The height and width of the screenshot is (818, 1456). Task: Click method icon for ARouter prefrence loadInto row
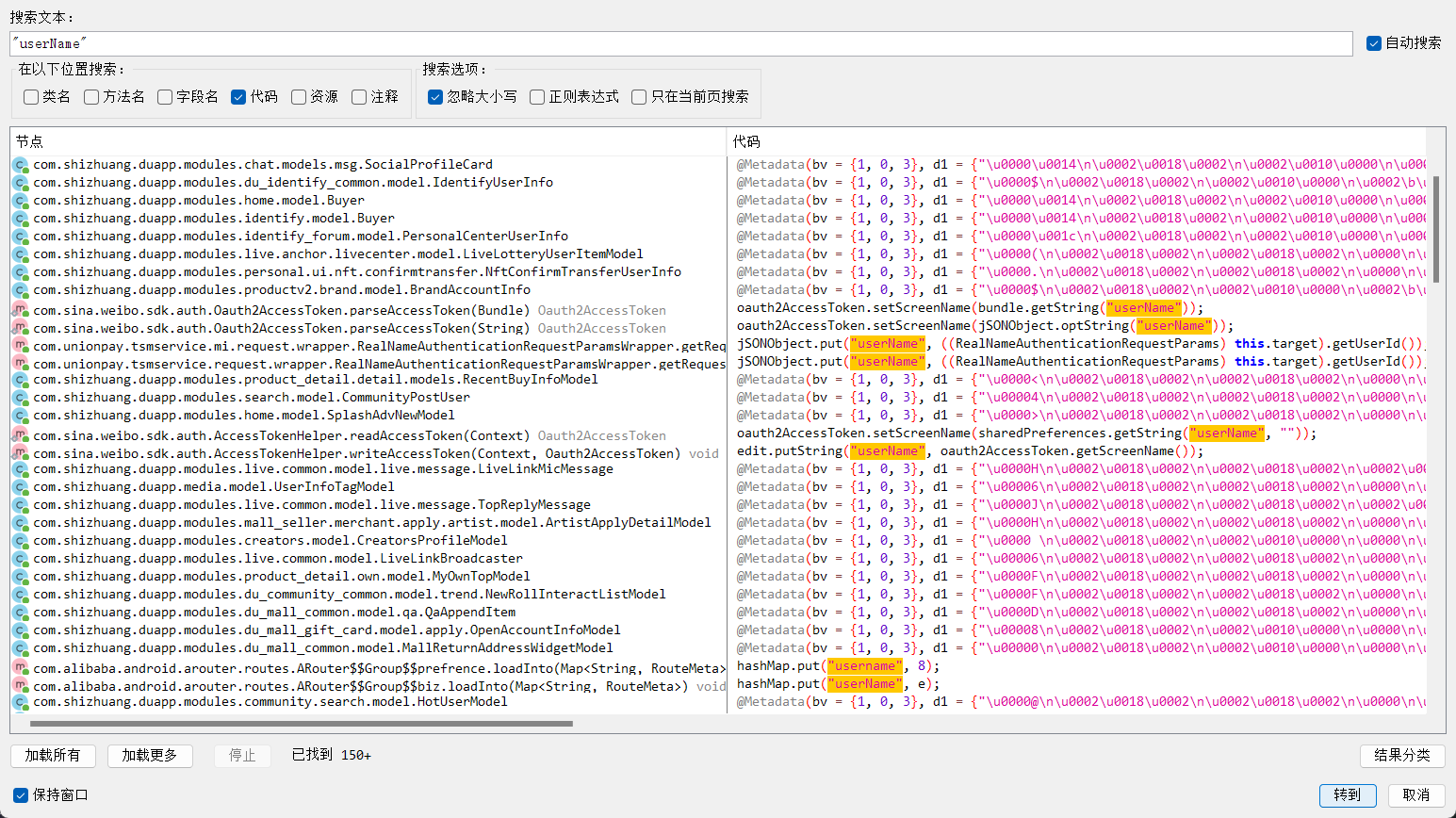click(x=20, y=668)
